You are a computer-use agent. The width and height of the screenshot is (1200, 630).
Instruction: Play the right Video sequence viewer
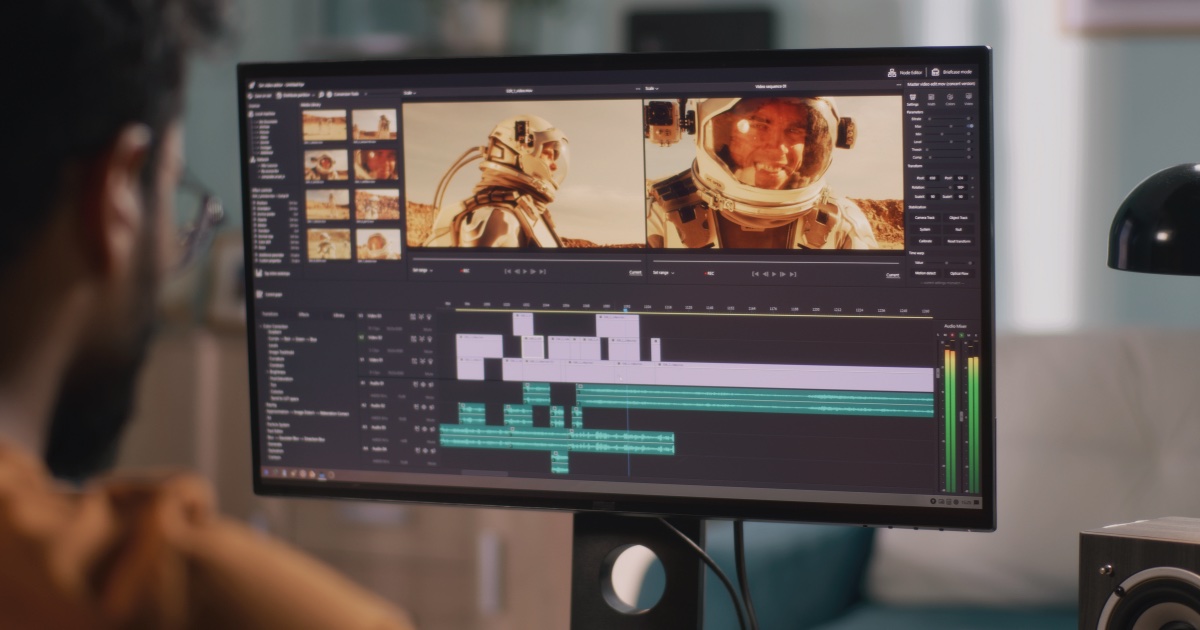[x=774, y=274]
